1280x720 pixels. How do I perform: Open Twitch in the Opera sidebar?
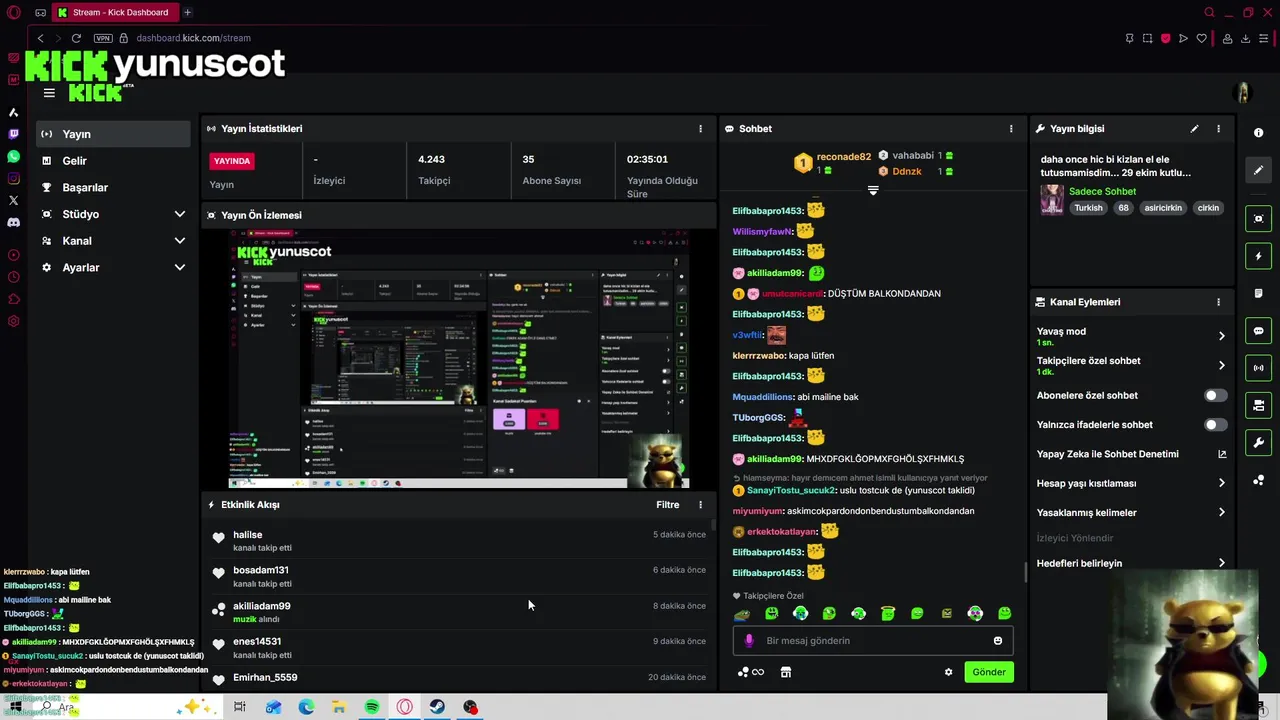14,134
